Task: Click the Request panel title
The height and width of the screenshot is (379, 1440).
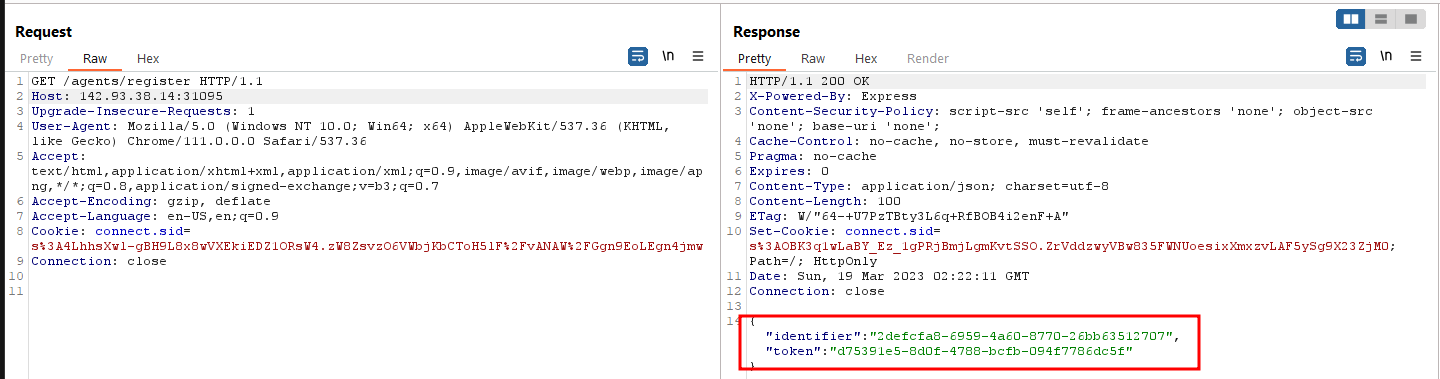Action: click(x=44, y=32)
